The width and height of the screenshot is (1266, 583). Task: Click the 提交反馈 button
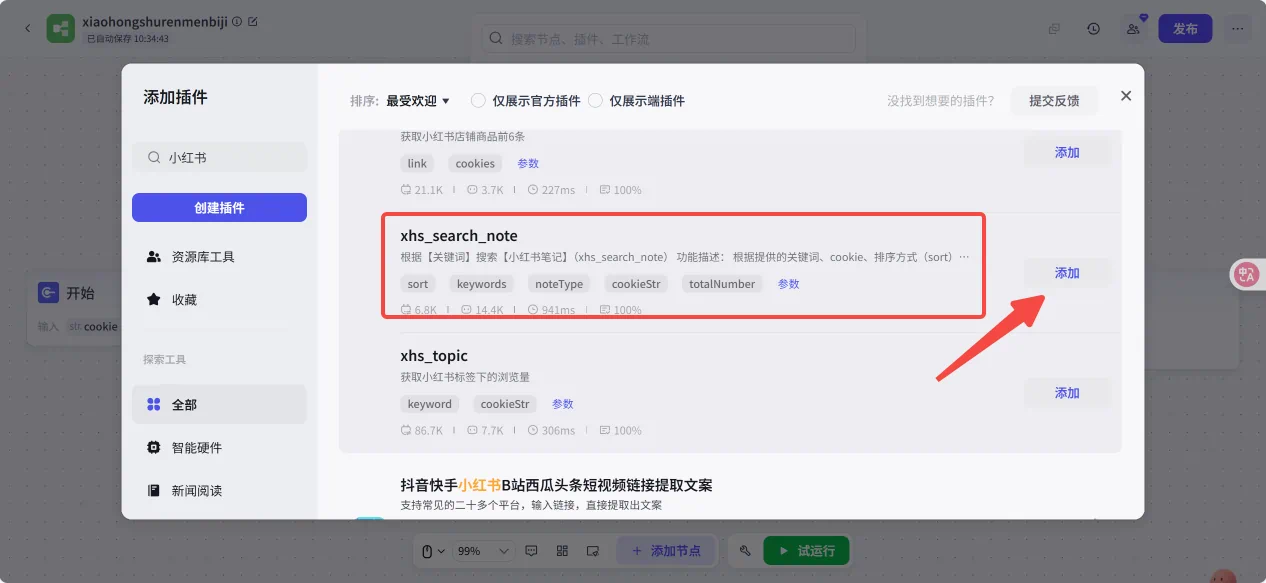(x=1054, y=101)
